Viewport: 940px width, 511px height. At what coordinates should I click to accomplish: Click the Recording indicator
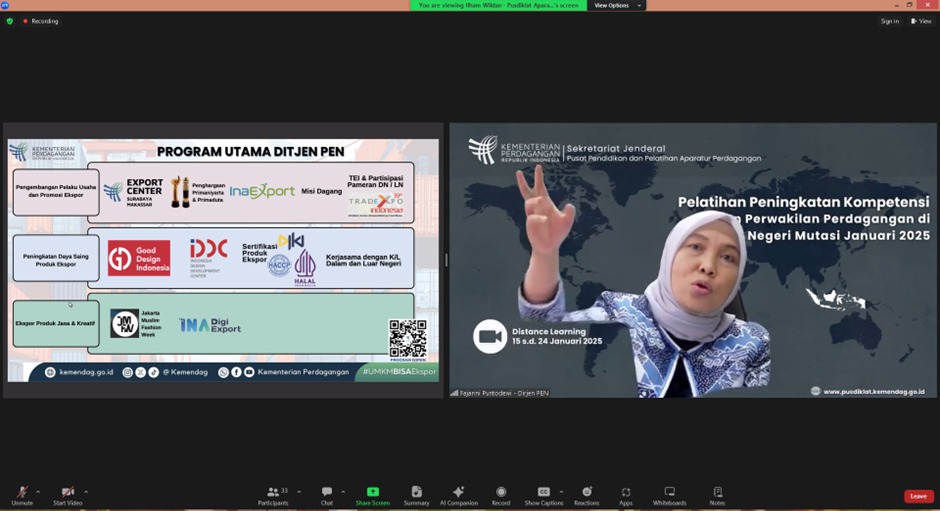click(41, 21)
